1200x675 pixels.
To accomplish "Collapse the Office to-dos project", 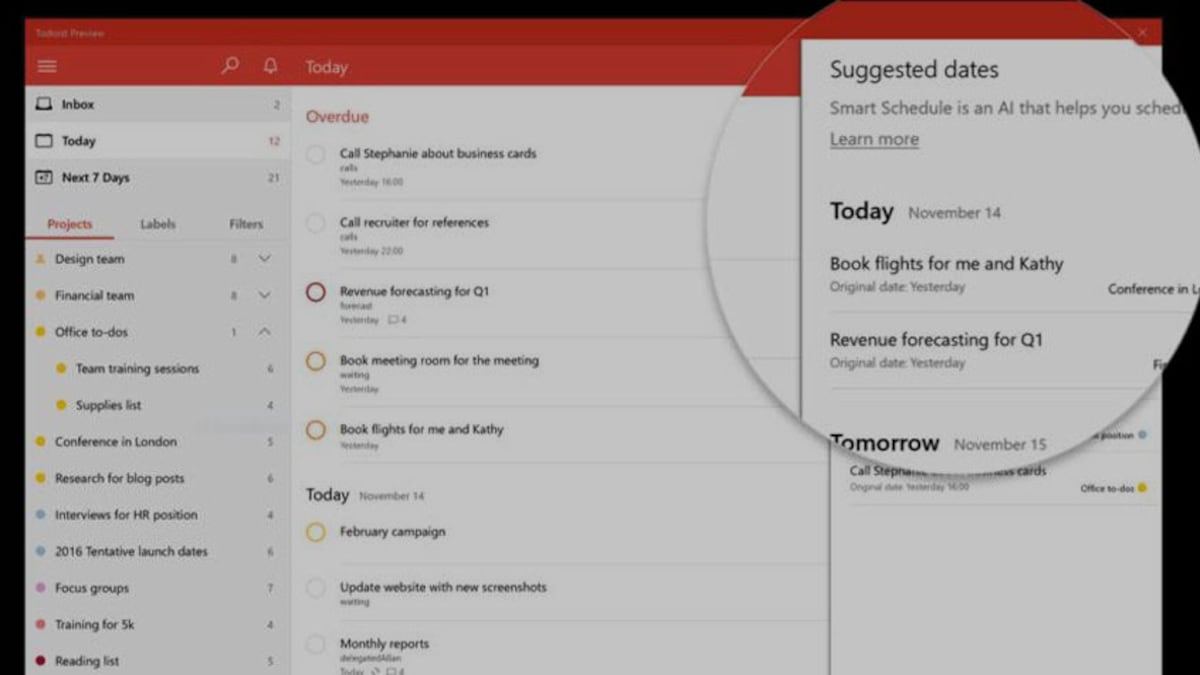I will click(x=264, y=332).
